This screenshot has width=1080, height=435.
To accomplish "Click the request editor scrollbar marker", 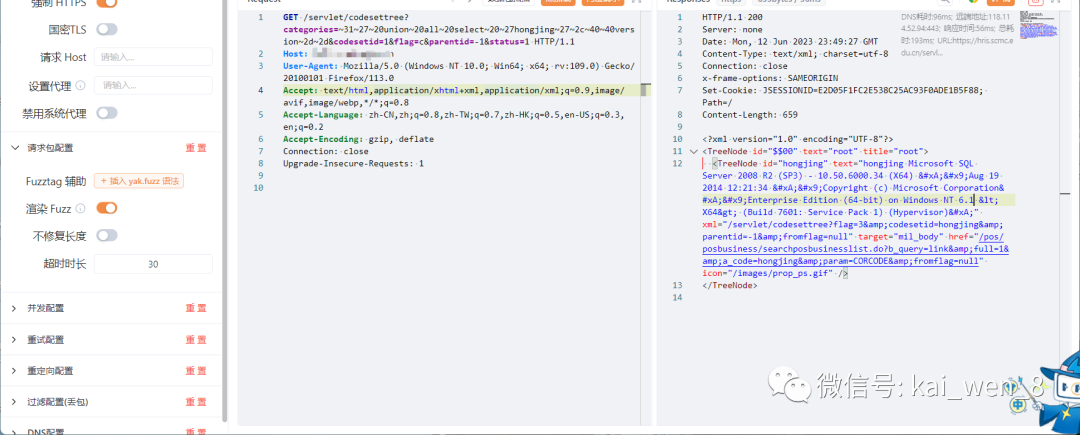I will 645,89.
